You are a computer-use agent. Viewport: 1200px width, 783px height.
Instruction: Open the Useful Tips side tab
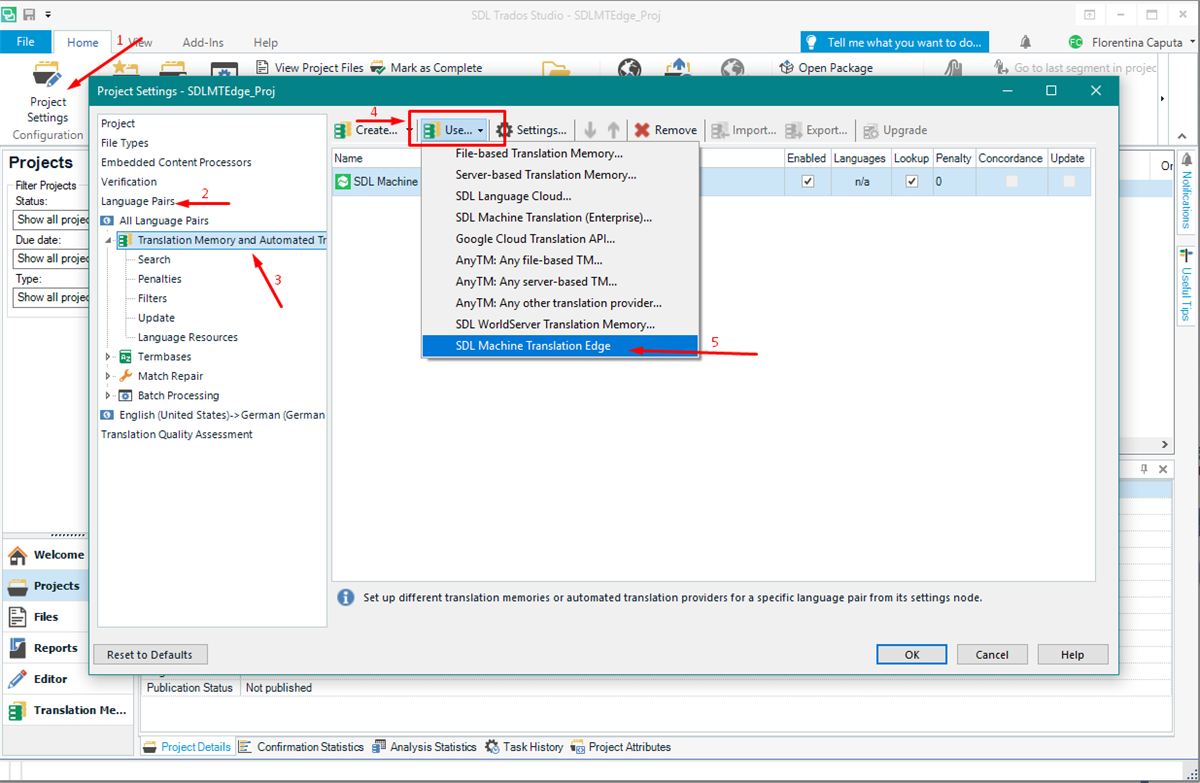pyautogui.click(x=1186, y=285)
